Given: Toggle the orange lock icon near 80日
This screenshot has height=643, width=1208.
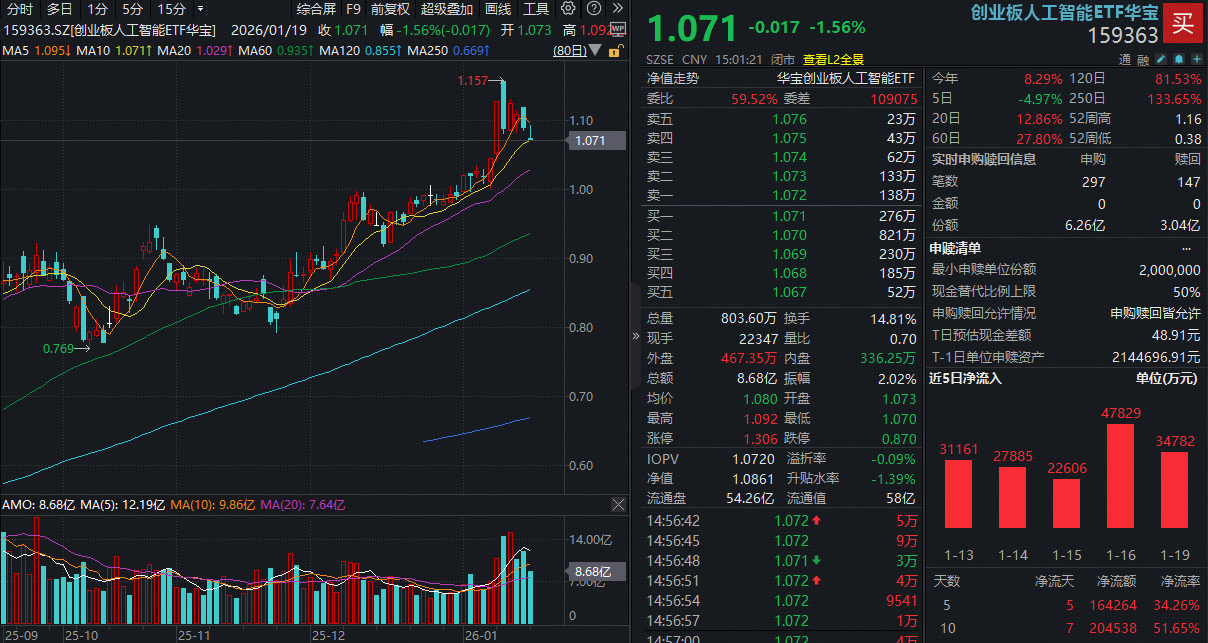Looking at the screenshot, I should 615,50.
